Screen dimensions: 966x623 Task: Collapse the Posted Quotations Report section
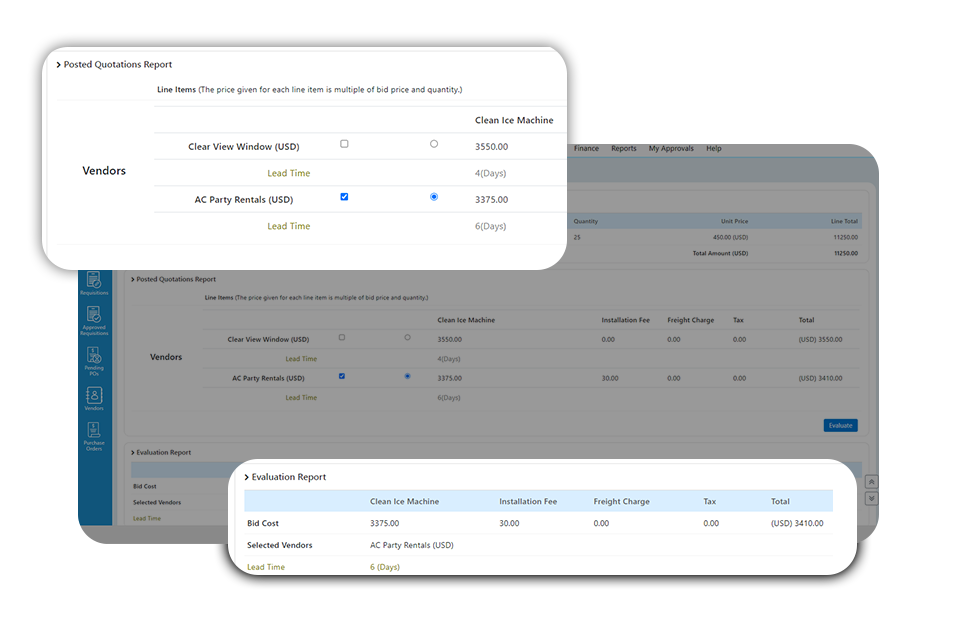(x=116, y=63)
